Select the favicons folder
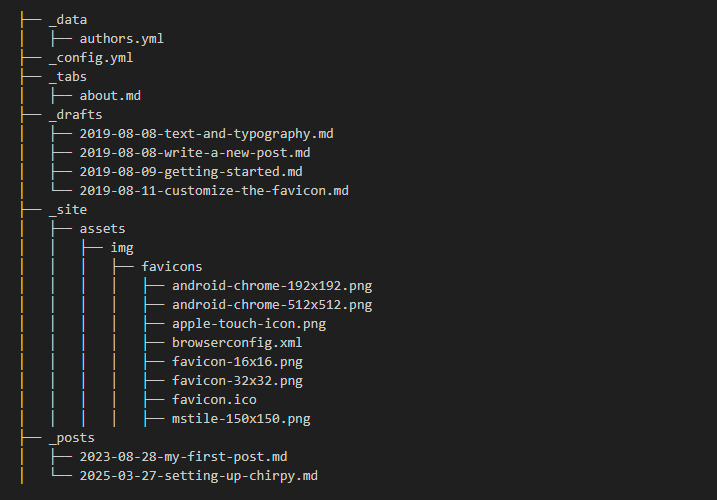 click(x=172, y=267)
